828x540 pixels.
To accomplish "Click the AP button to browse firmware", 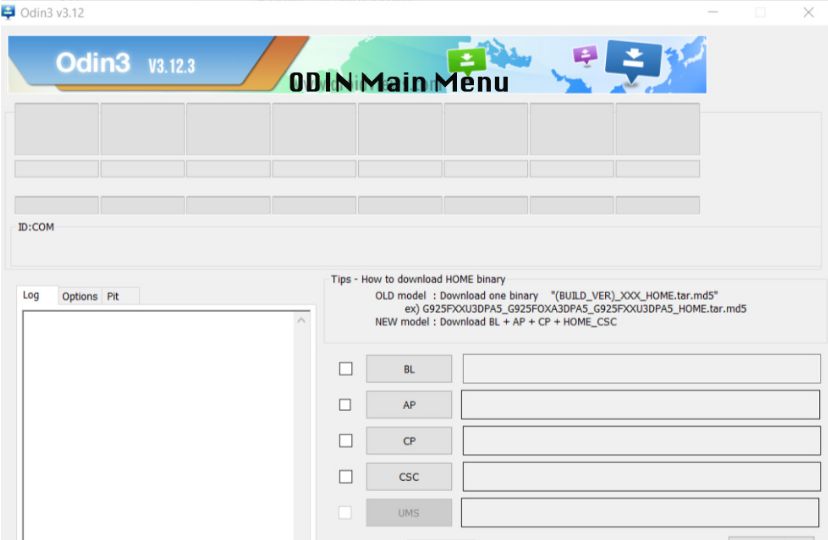I will [409, 405].
